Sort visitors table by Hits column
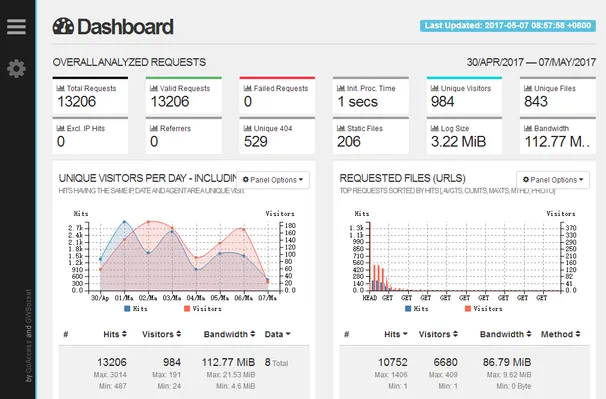Screen dimensions: 606x399 click(x=115, y=334)
